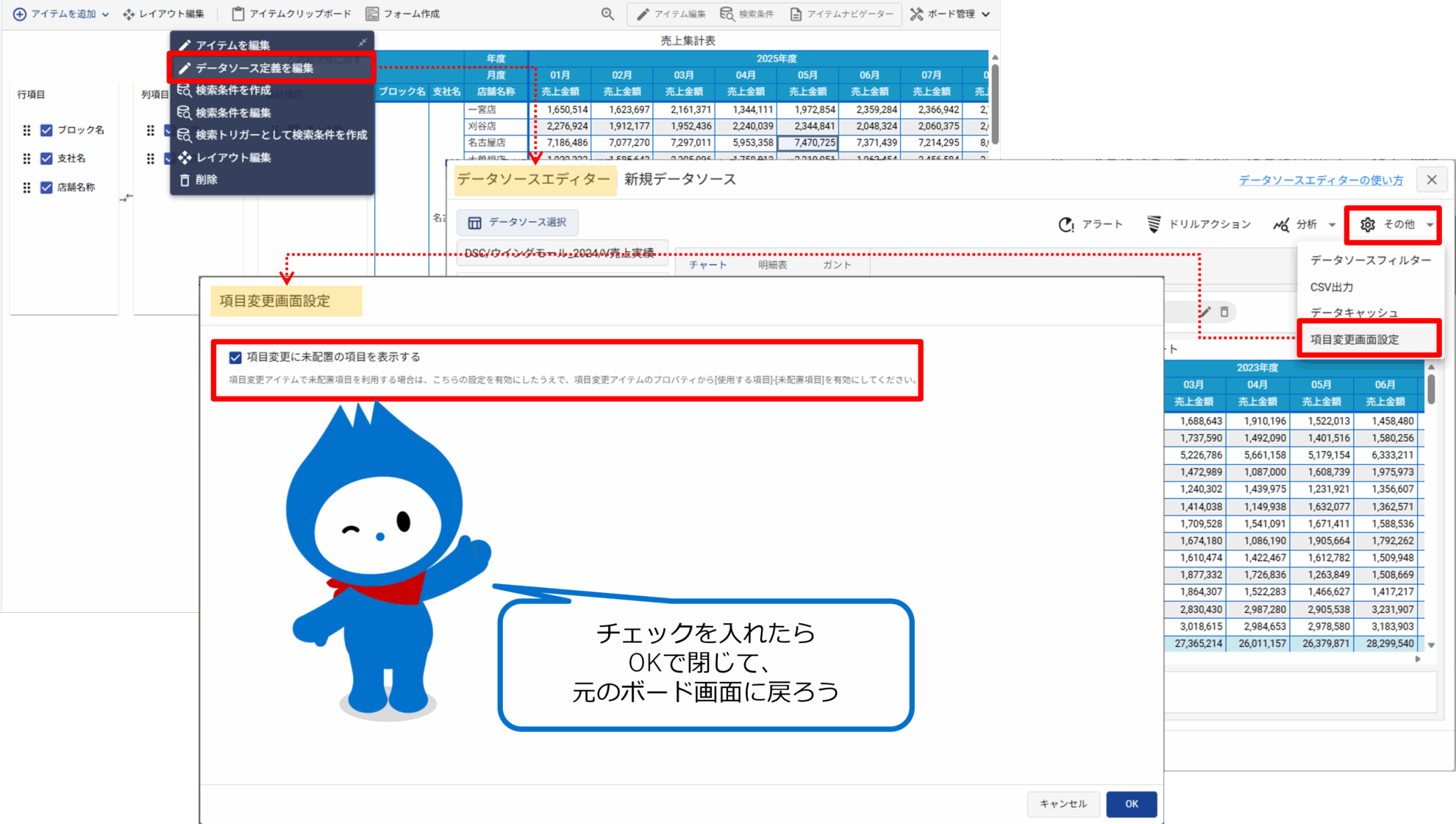Uncheck 項目変更に未配置の項目を表示する checkbox

click(235, 358)
